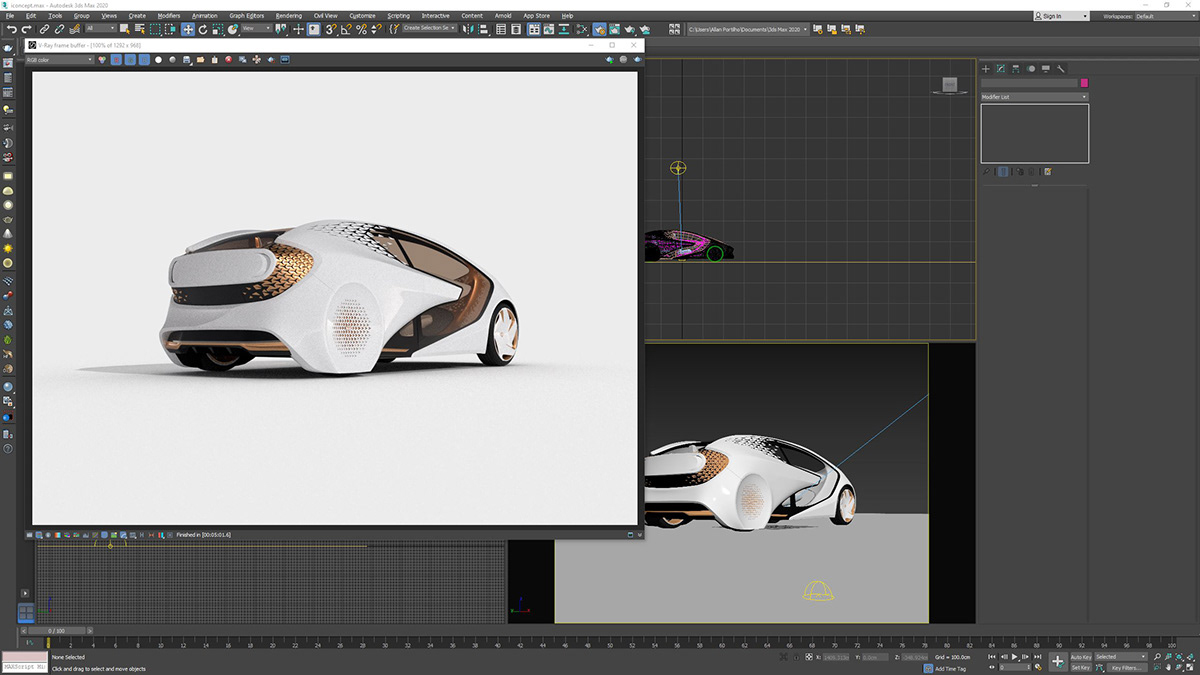Toggle 3D Snaps on the main toolbar
This screenshot has height=675, width=1200.
pos(330,29)
